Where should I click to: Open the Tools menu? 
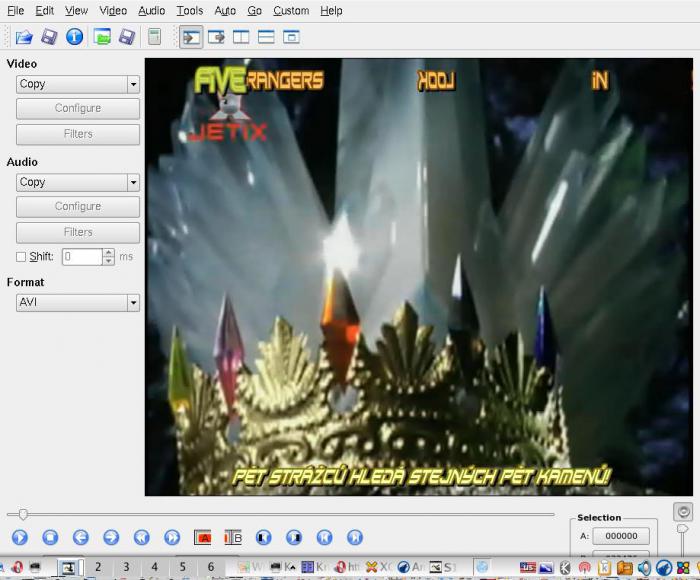pos(190,10)
